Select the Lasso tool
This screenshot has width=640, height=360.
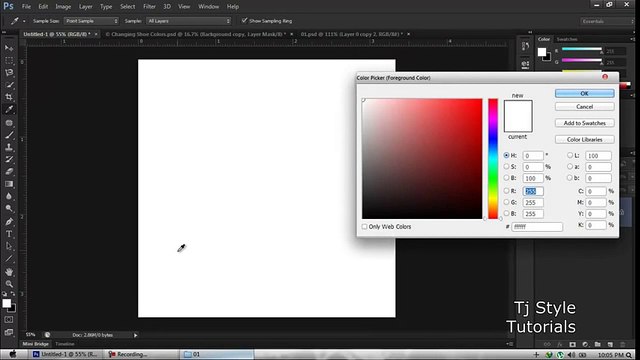coord(9,73)
